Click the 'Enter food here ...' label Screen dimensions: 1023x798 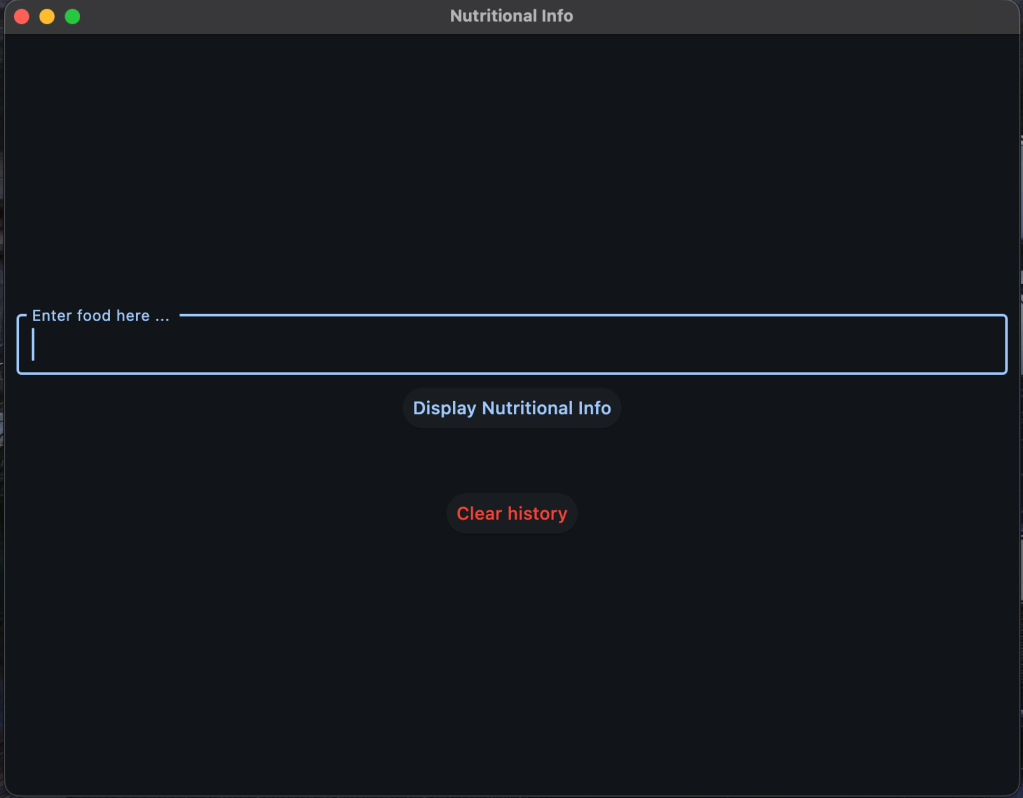point(100,316)
